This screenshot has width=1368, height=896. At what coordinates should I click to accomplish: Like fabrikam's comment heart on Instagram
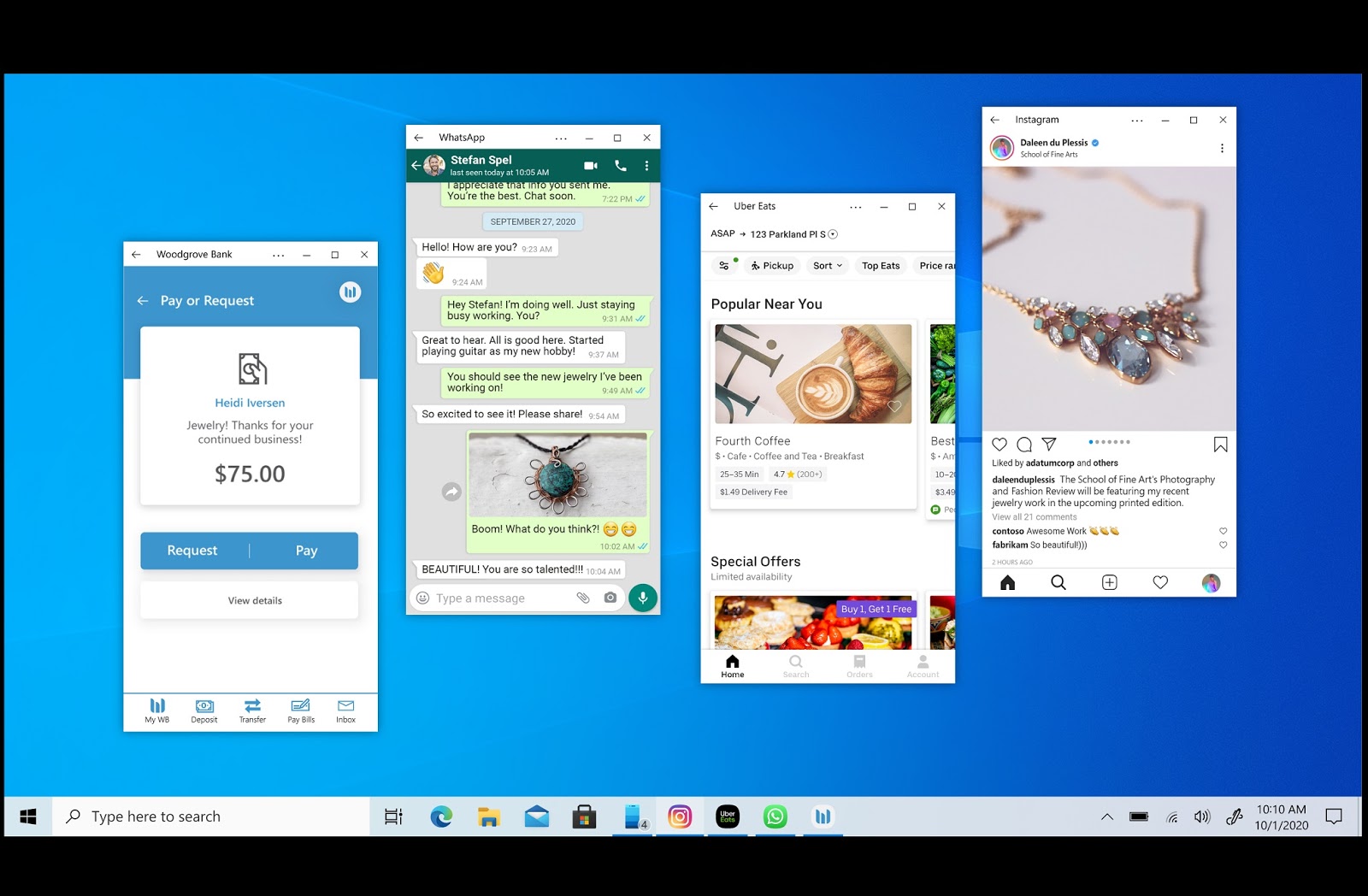point(1223,545)
